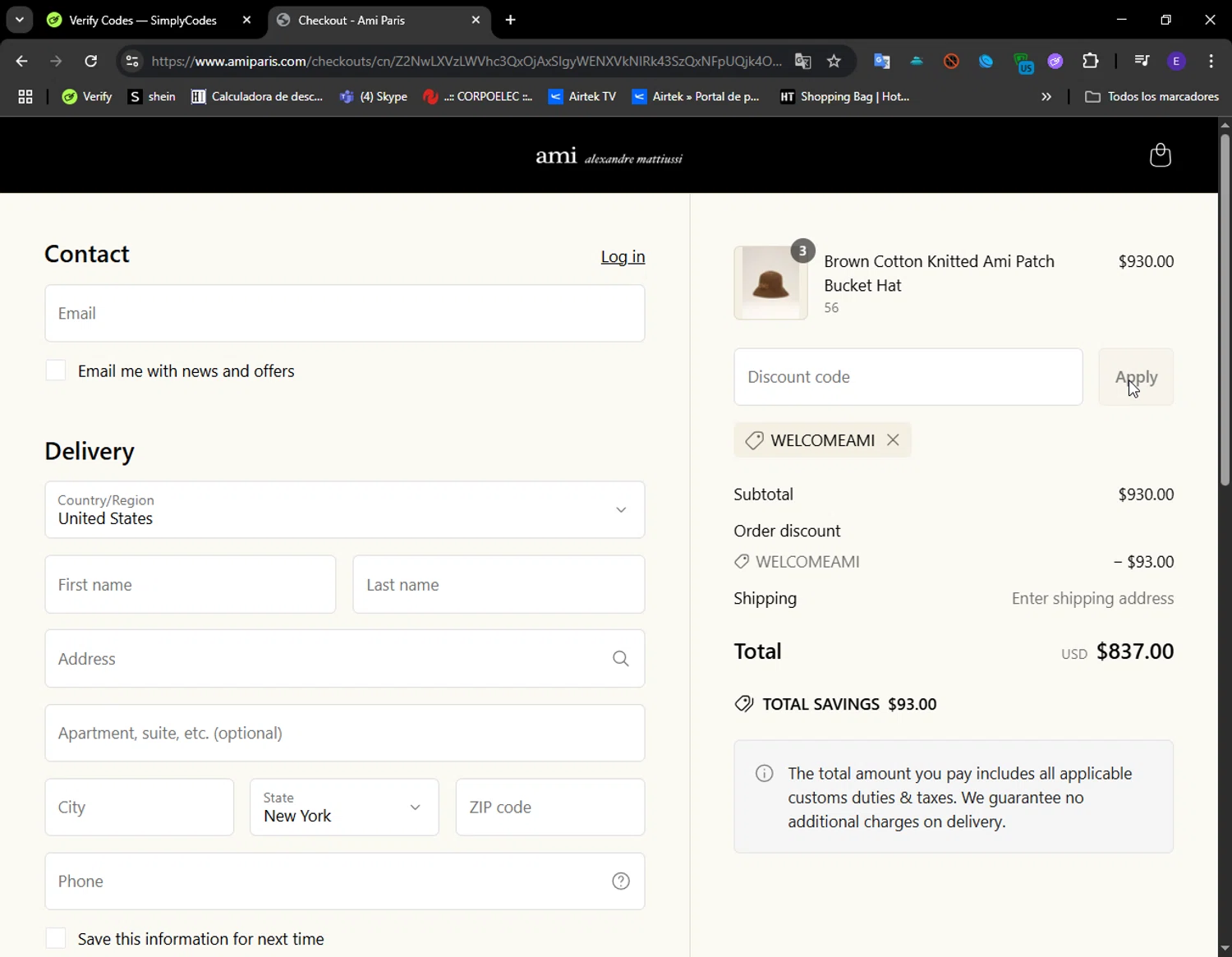Open the Airtek TV bookmark
This screenshot has width=1232, height=957.
pos(582,97)
